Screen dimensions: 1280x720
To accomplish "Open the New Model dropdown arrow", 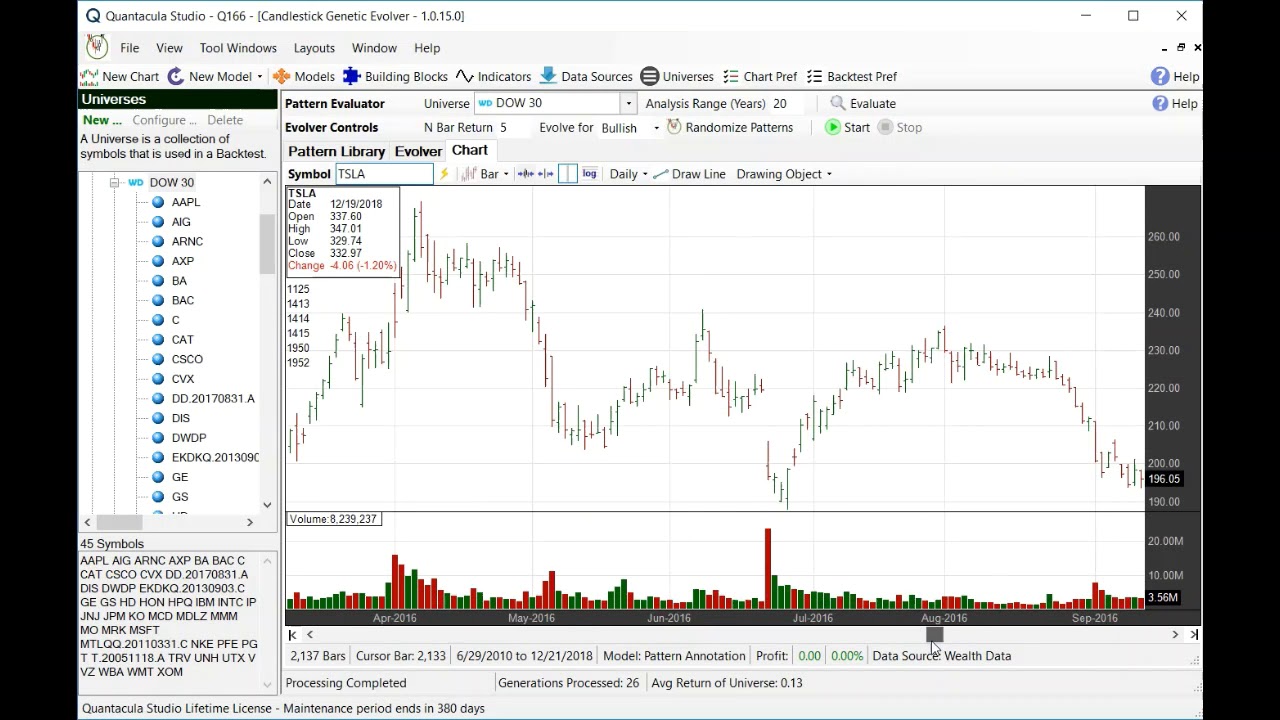I will point(259,77).
